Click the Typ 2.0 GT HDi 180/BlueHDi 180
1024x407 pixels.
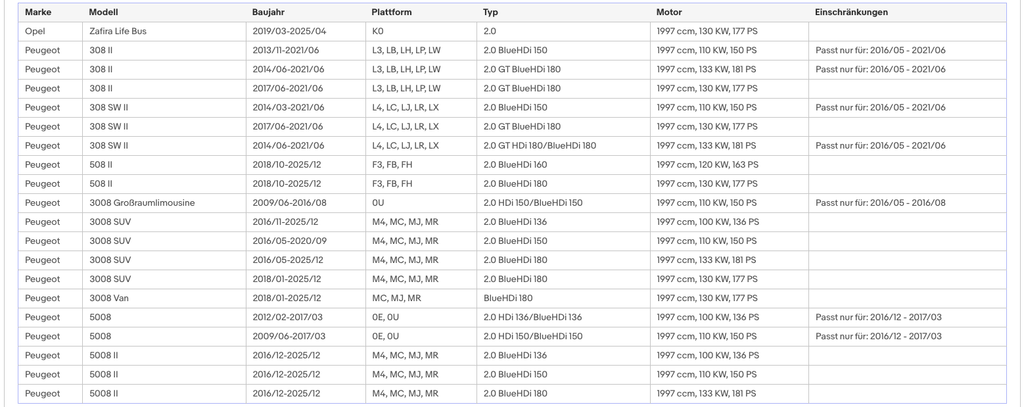[x=563, y=146]
